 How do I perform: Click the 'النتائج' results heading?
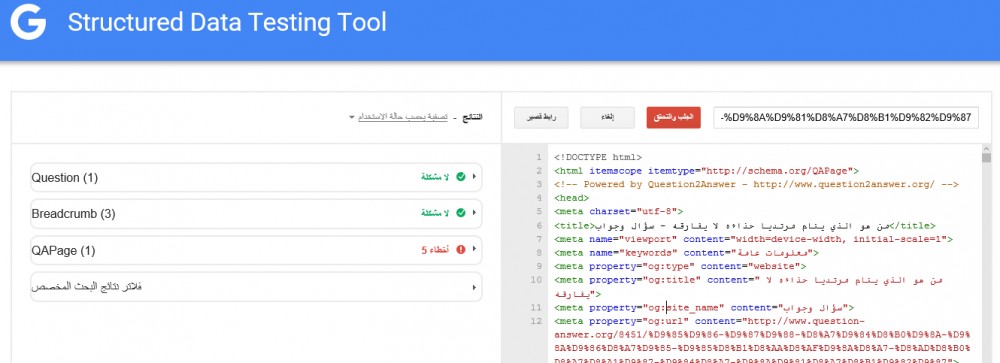[472, 117]
